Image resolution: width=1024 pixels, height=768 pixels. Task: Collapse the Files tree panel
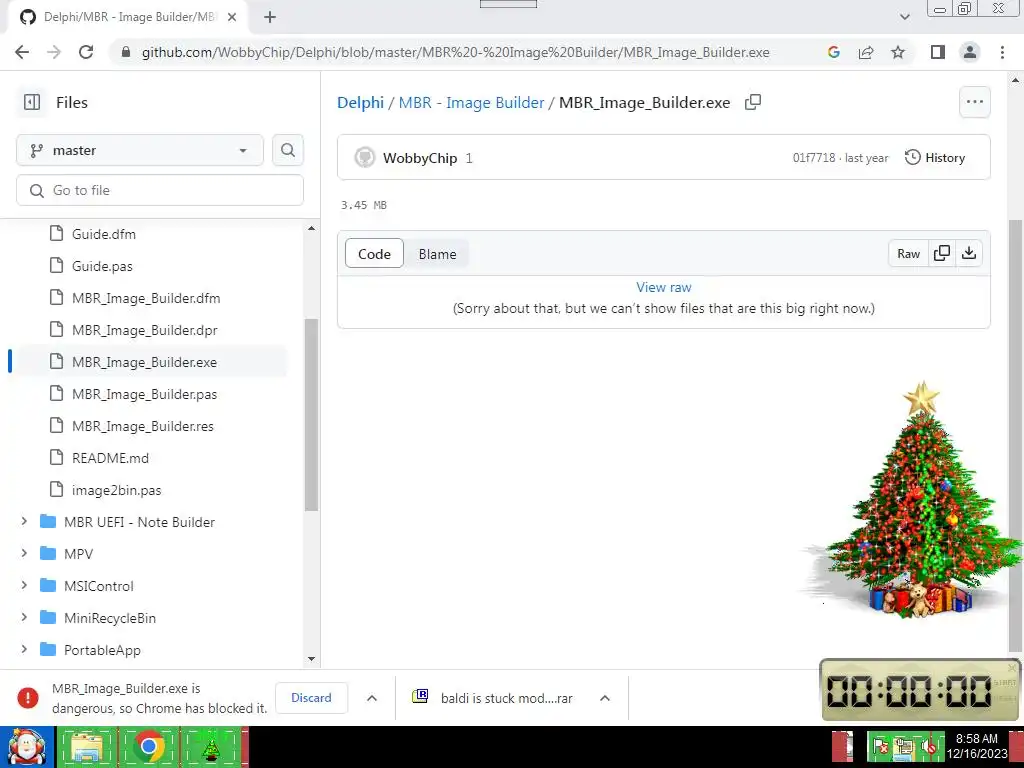point(31,103)
